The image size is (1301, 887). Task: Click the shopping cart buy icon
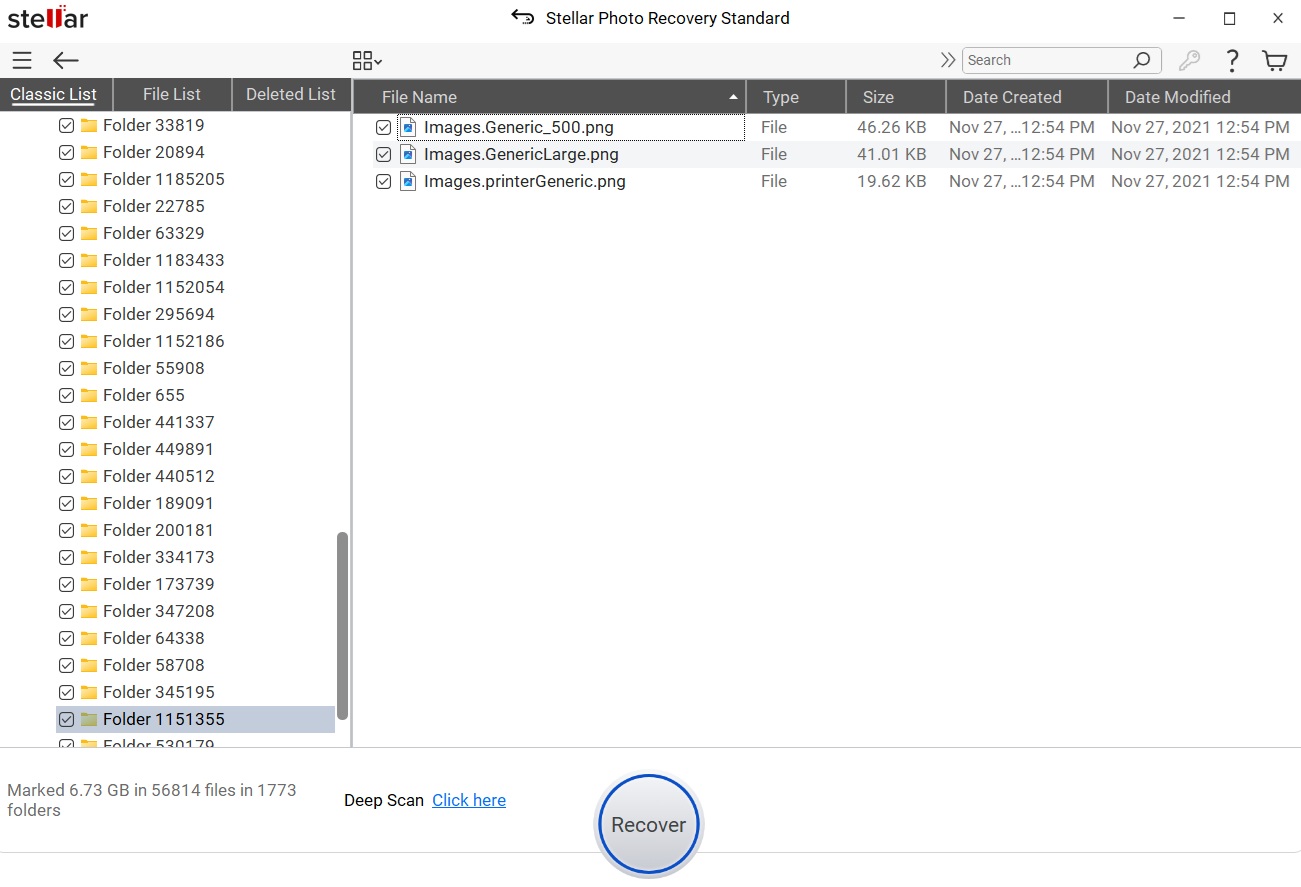pyautogui.click(x=1275, y=61)
